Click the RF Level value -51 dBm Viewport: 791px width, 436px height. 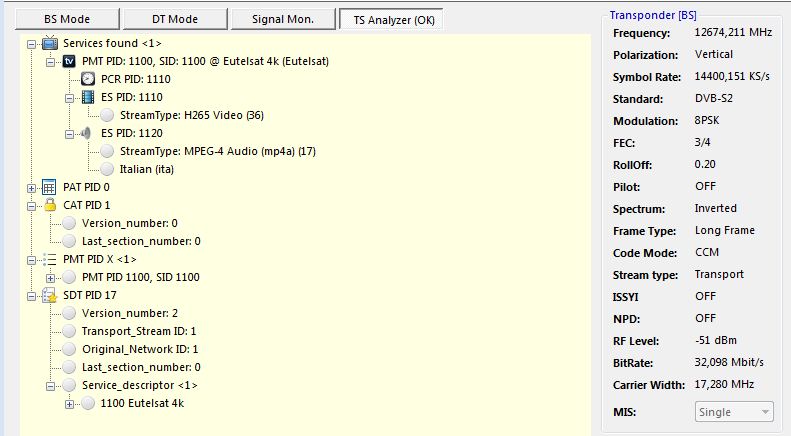(x=716, y=340)
